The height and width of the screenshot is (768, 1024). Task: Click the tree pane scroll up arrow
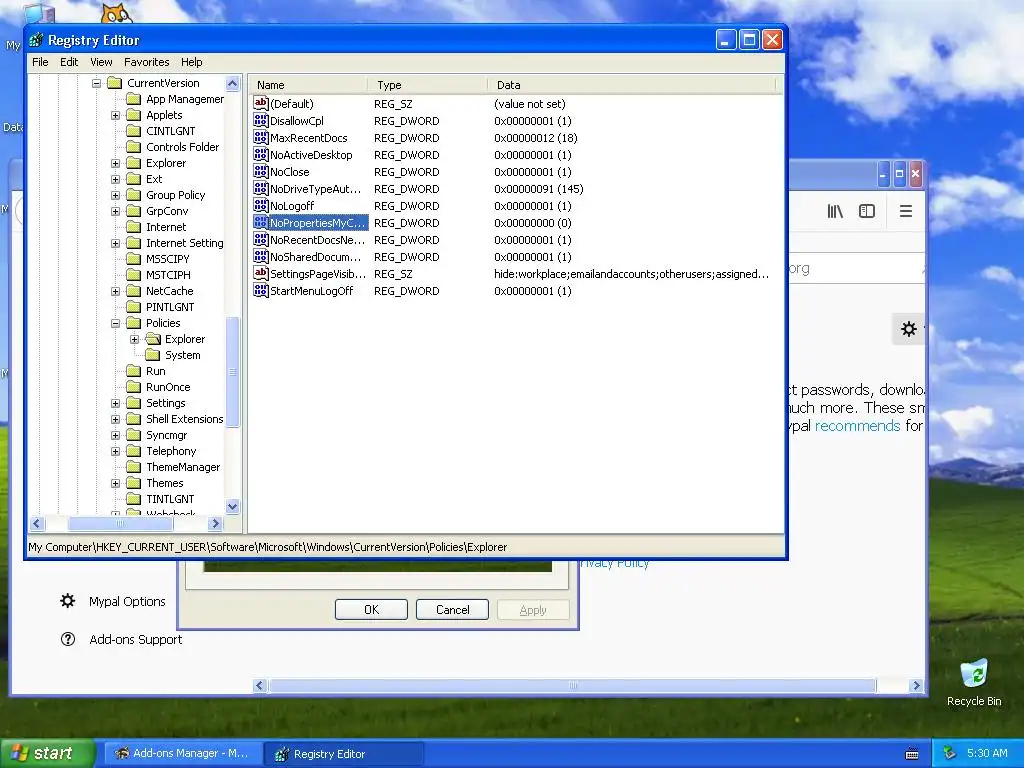(x=232, y=84)
